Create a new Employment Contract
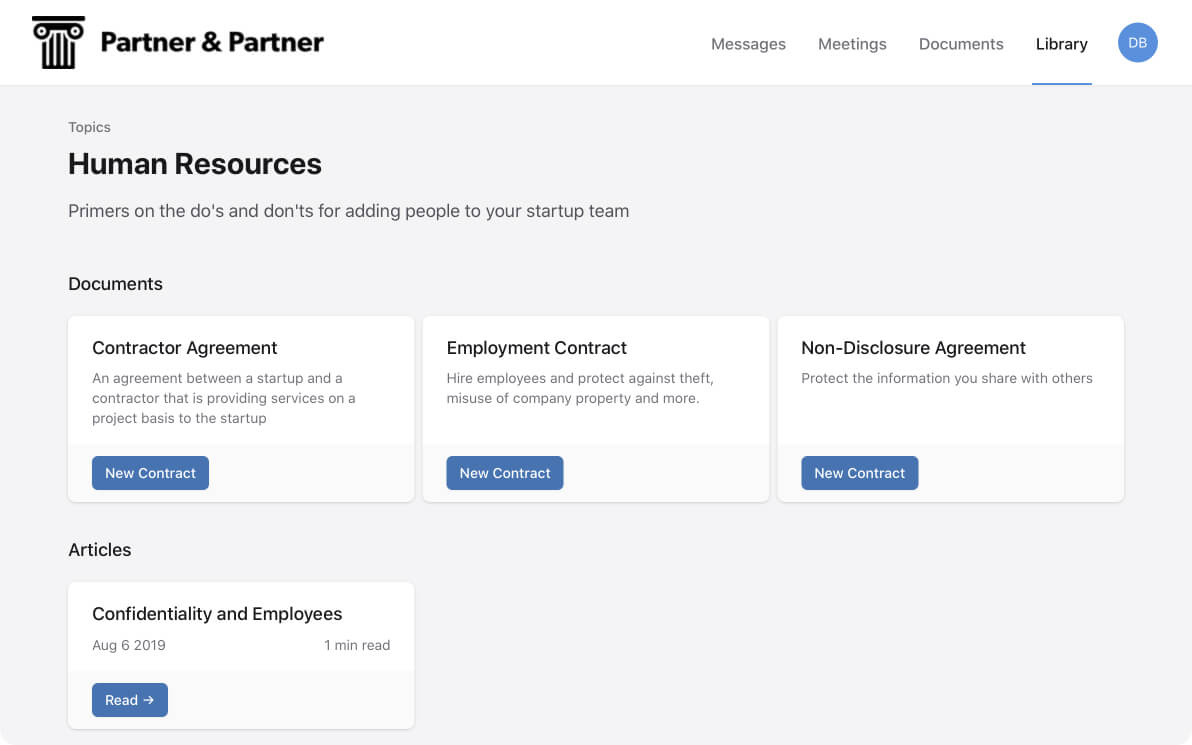Image resolution: width=1192 pixels, height=745 pixels. [505, 472]
